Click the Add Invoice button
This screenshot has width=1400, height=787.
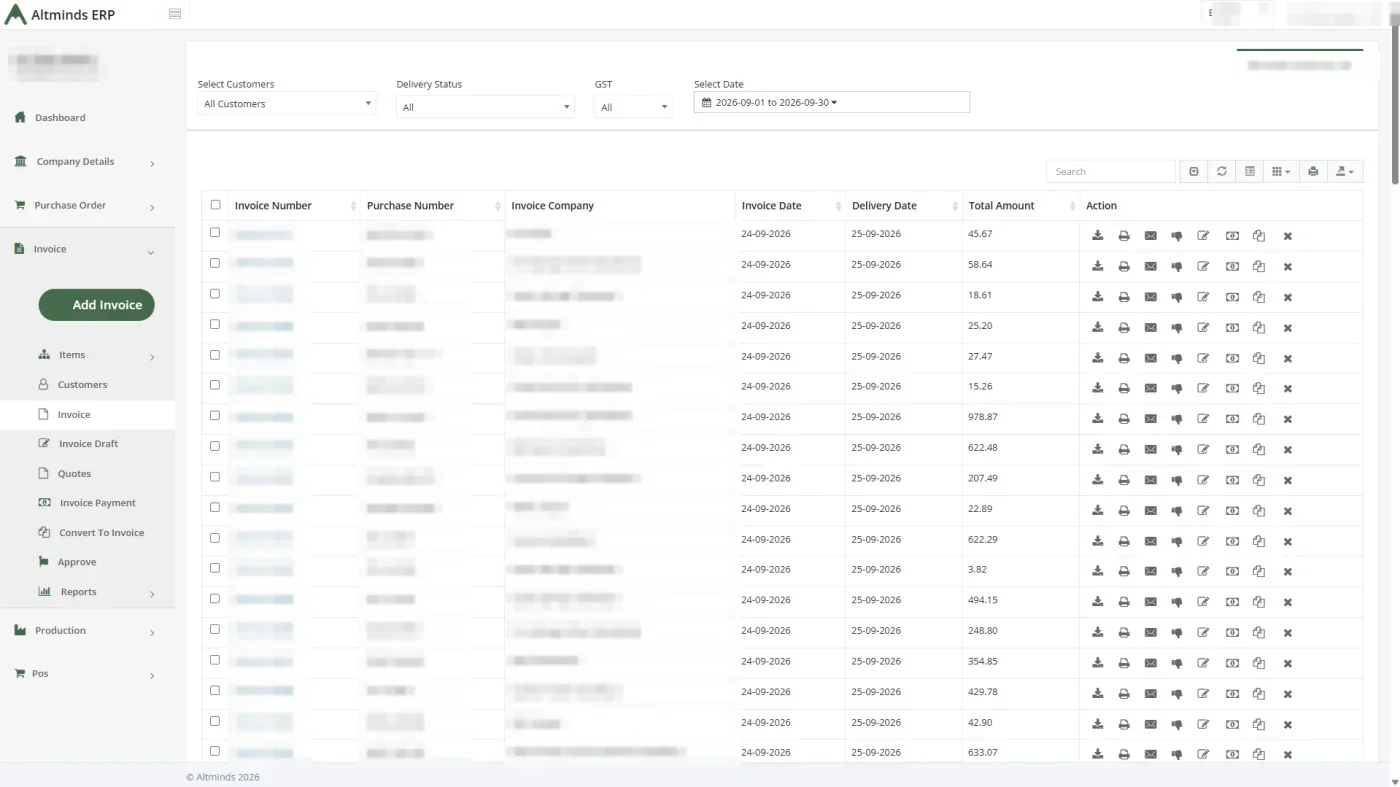click(97, 305)
